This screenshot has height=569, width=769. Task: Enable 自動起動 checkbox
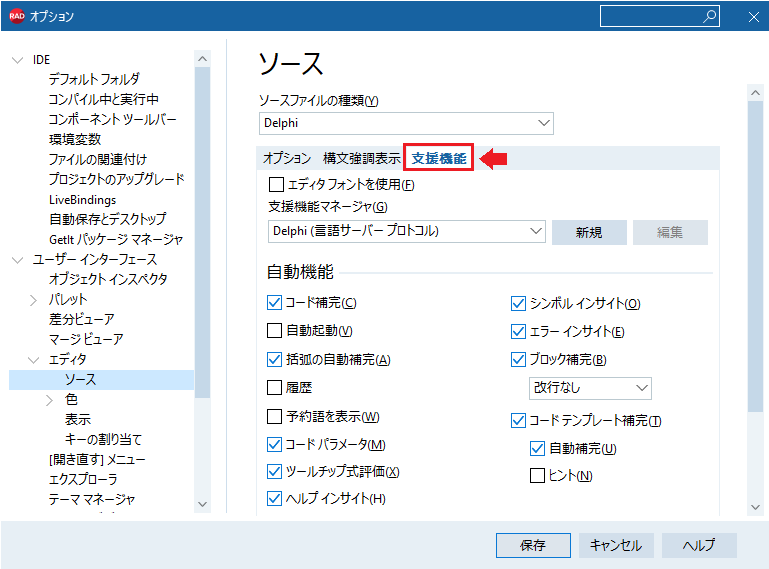click(274, 331)
